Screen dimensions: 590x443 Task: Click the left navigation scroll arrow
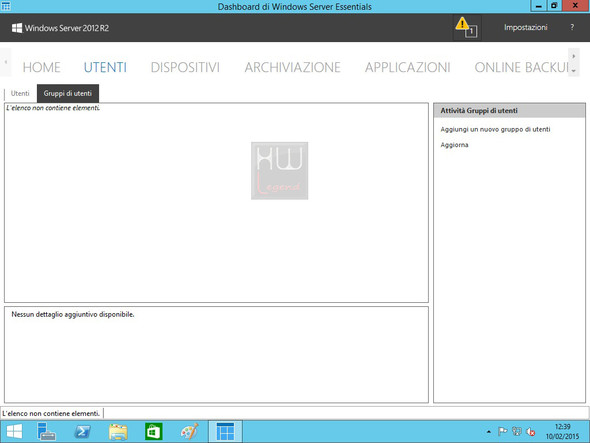pos(6,62)
